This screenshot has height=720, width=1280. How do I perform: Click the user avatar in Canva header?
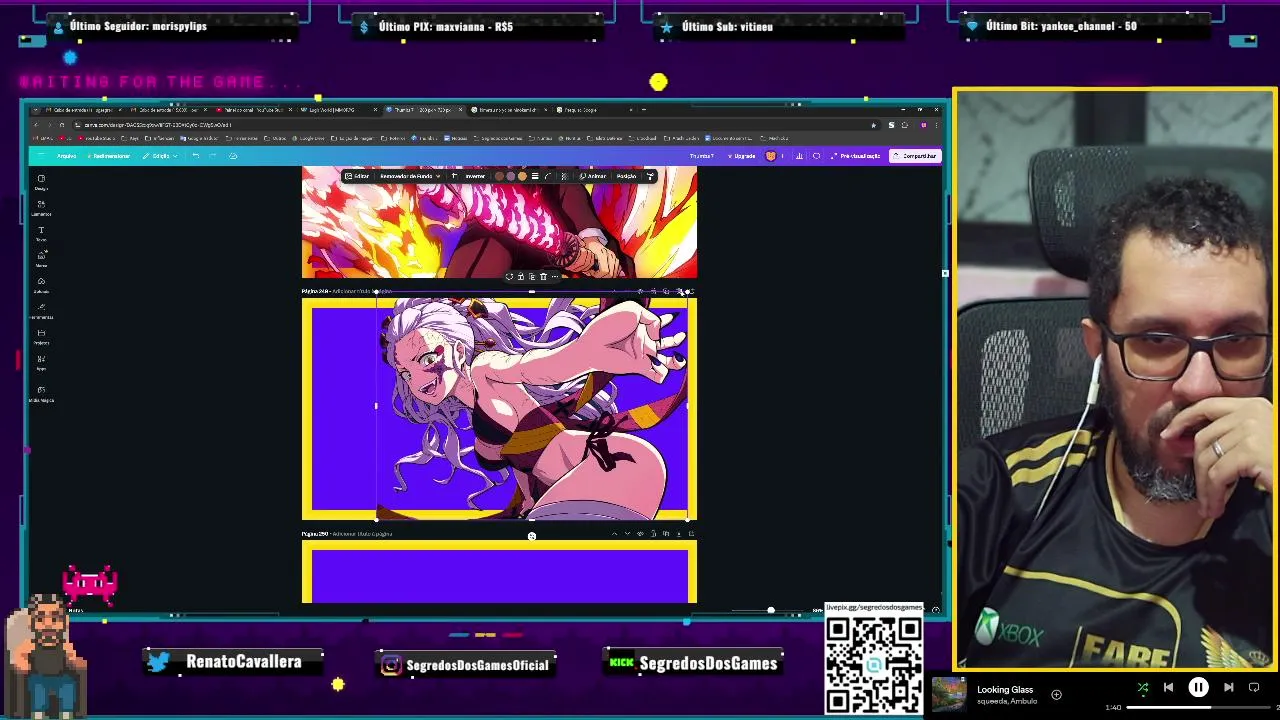[x=771, y=156]
